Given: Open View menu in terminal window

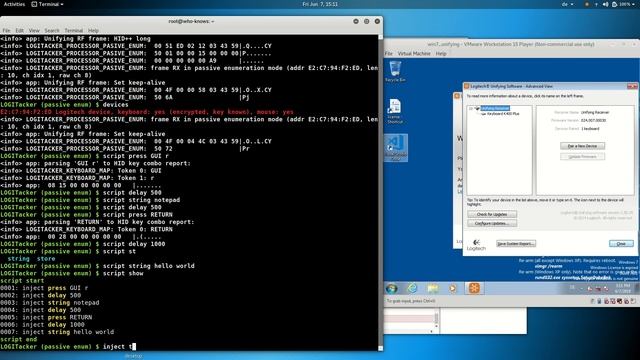Looking at the screenshot, I should pos(34,30).
